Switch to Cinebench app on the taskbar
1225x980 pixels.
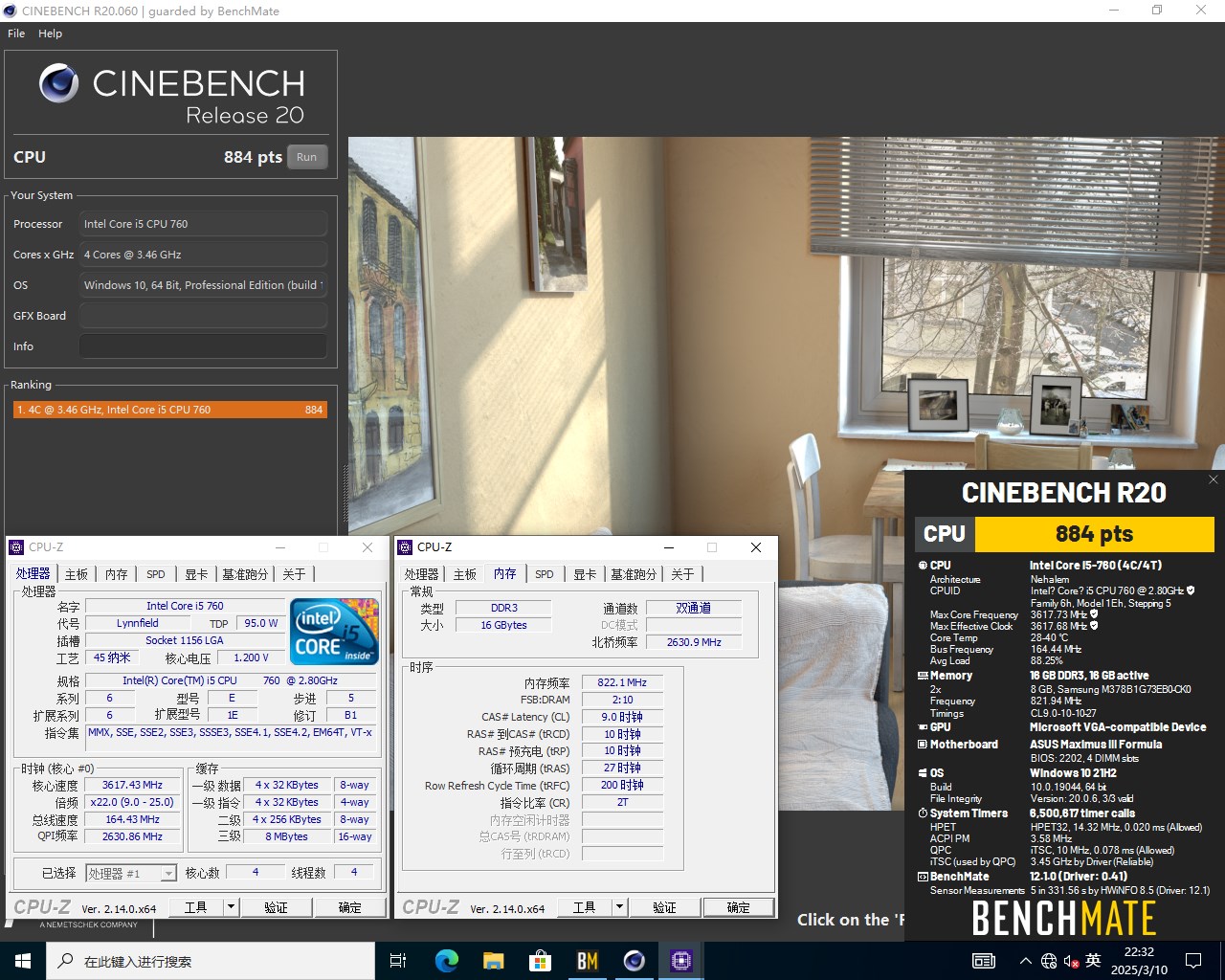pyautogui.click(x=634, y=961)
